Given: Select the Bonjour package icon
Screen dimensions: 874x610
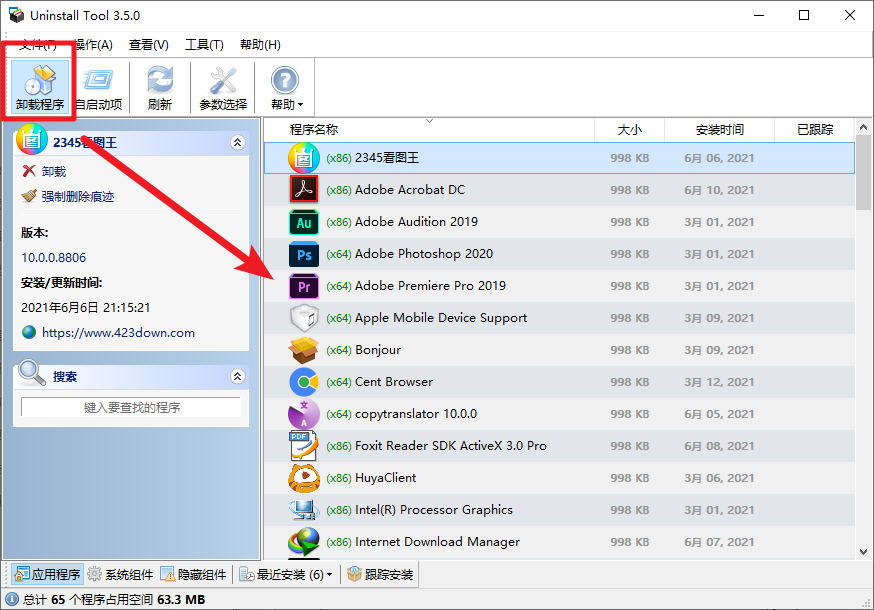Looking at the screenshot, I should [304, 350].
